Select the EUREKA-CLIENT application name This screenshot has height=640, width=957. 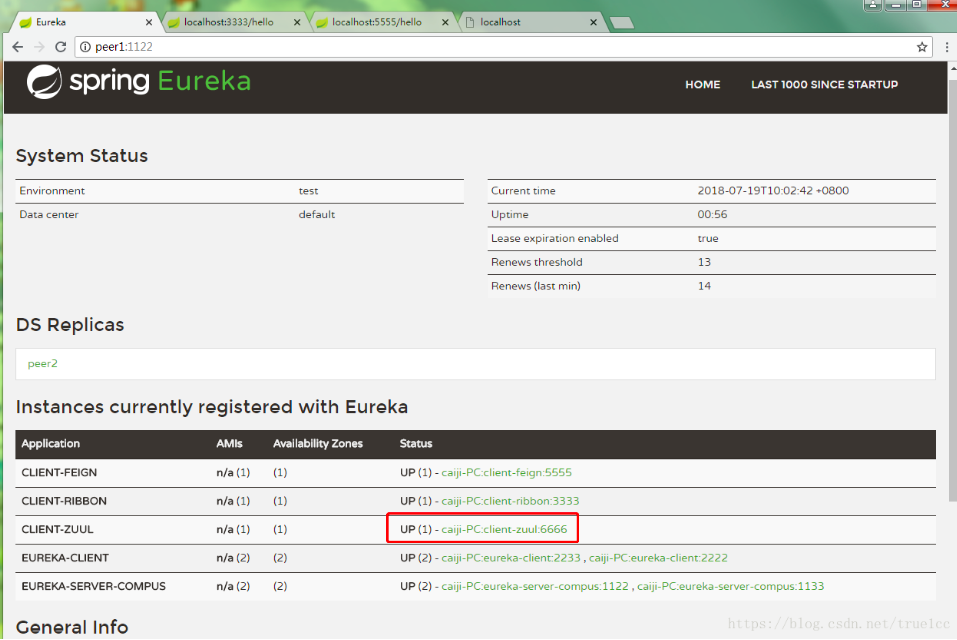click(x=65, y=558)
